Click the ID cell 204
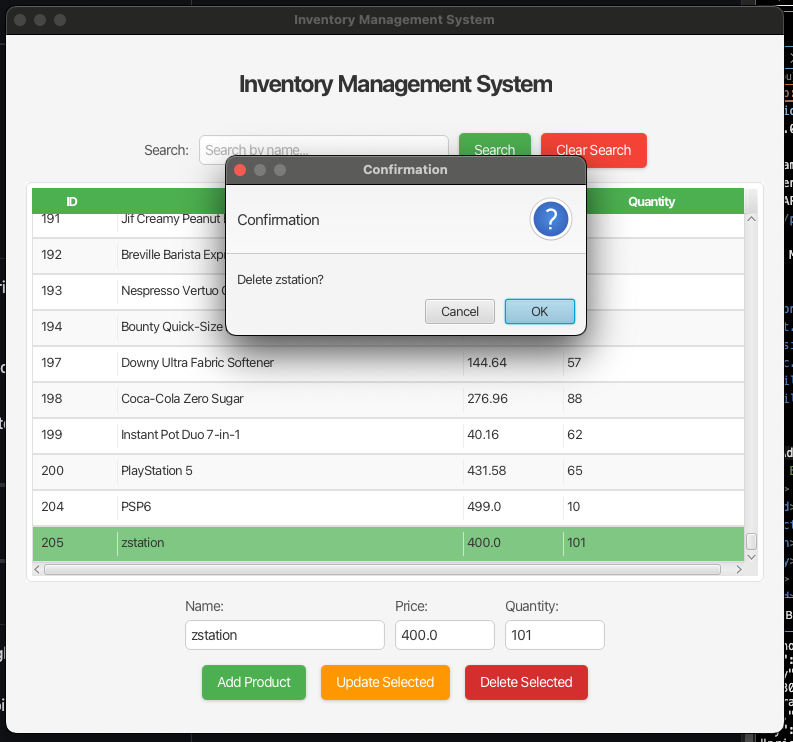The image size is (793, 742). (x=75, y=506)
